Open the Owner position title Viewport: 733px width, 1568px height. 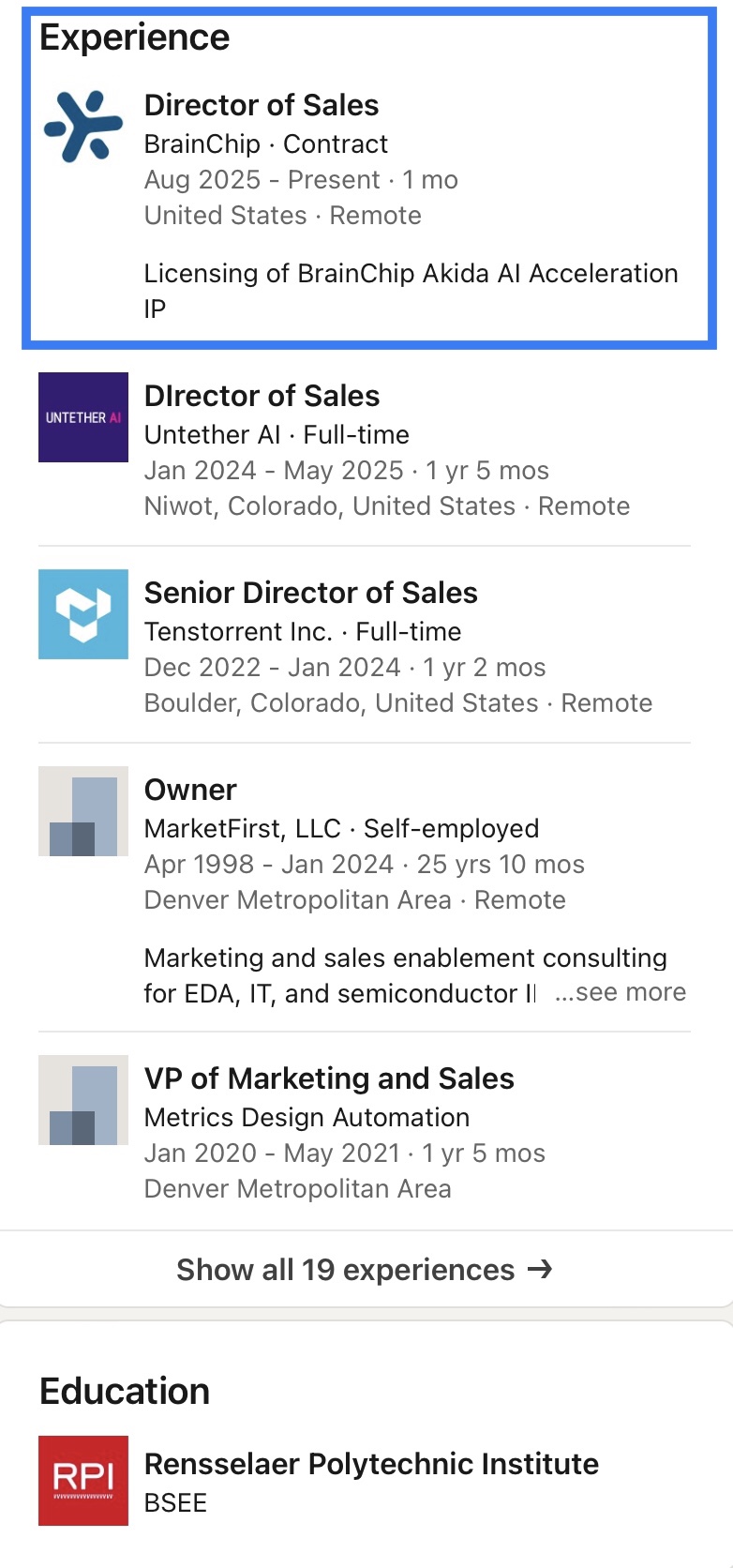(190, 790)
